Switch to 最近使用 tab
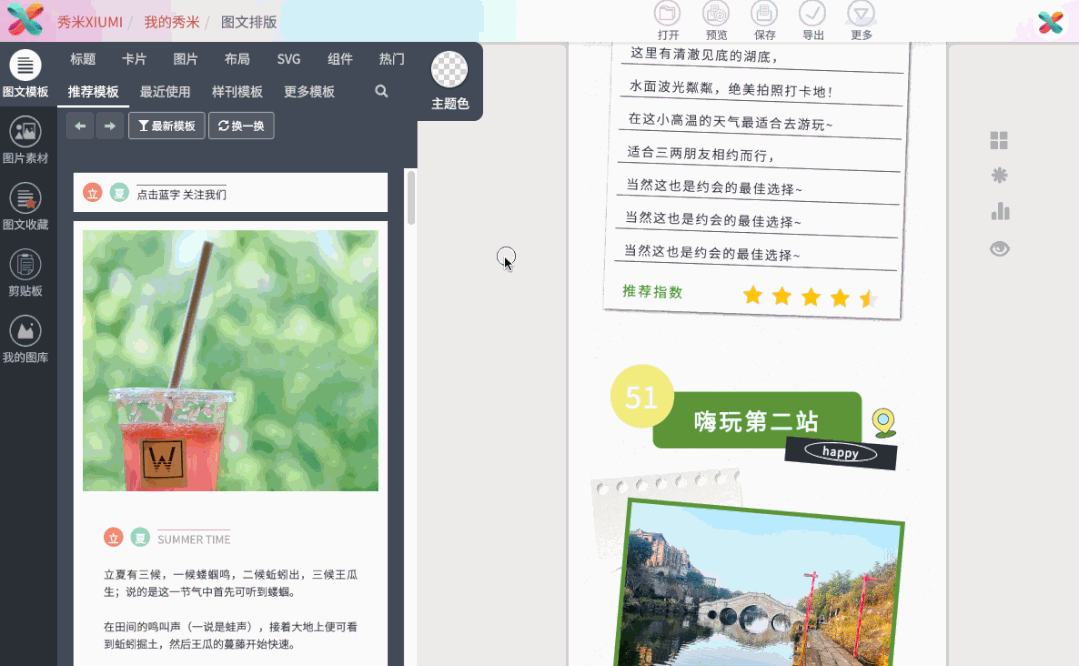 point(165,92)
